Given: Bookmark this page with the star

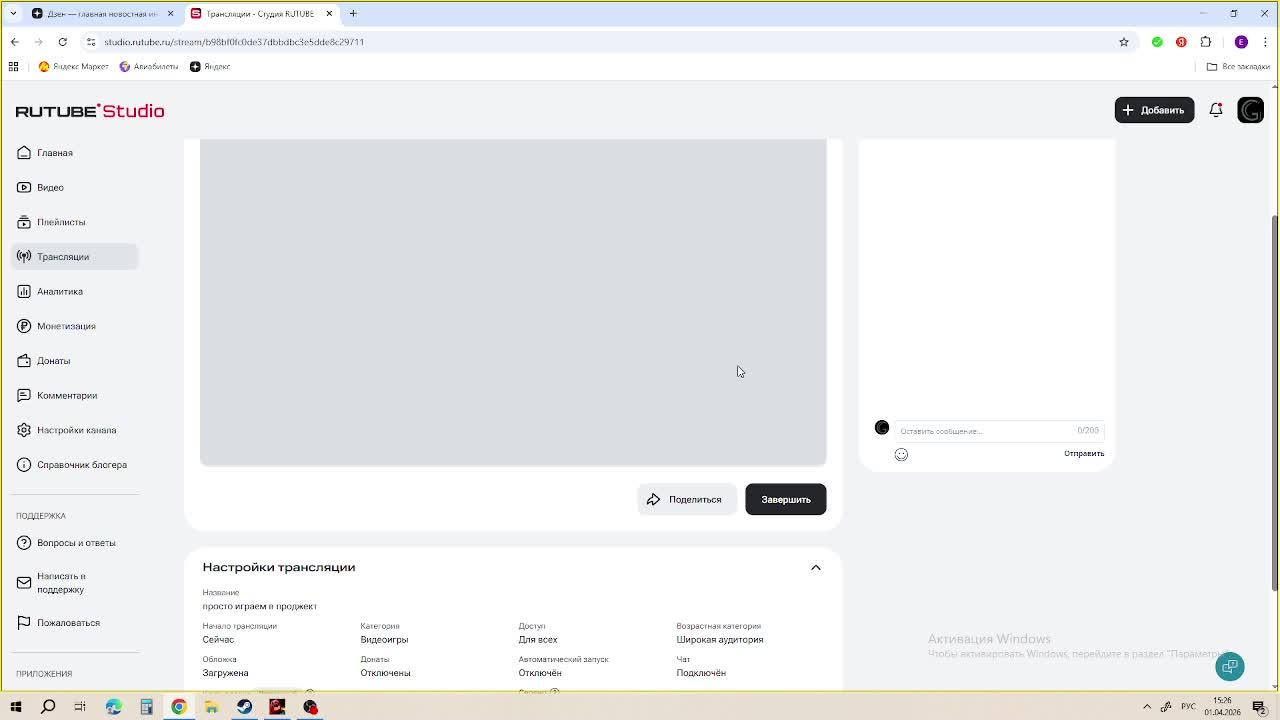Looking at the screenshot, I should point(1124,42).
